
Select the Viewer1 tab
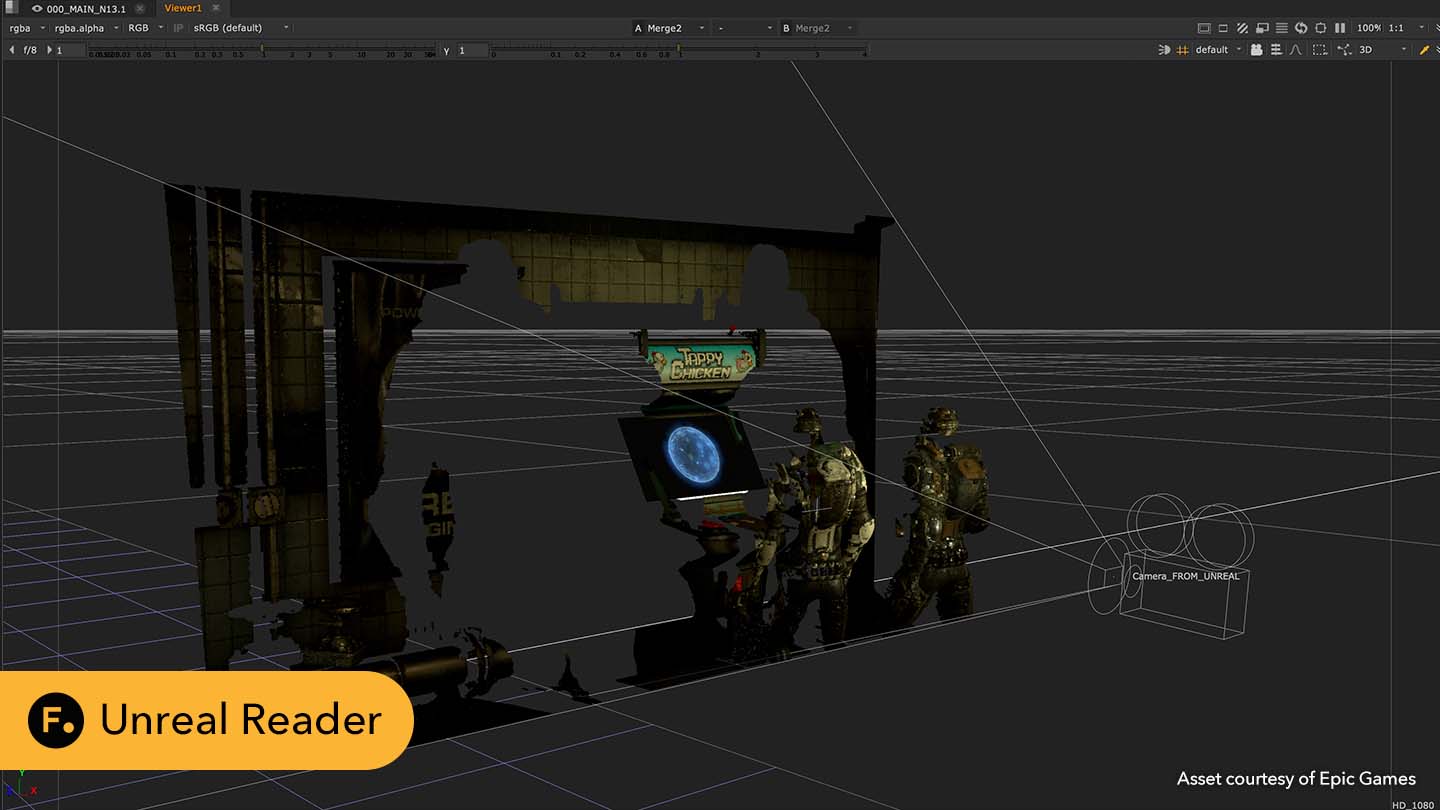point(182,7)
